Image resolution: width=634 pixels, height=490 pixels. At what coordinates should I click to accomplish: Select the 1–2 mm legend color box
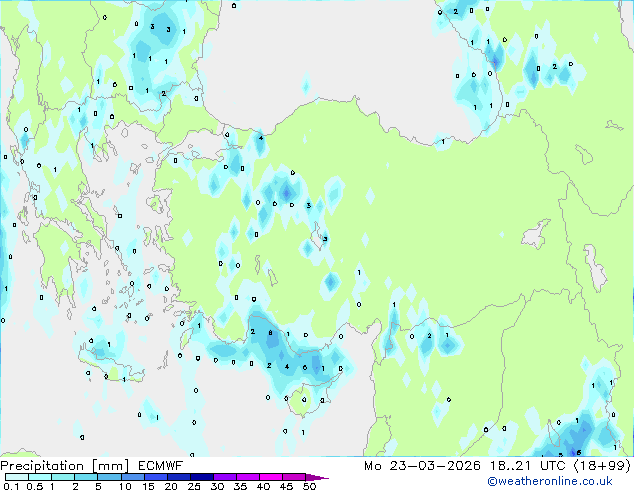63,477
